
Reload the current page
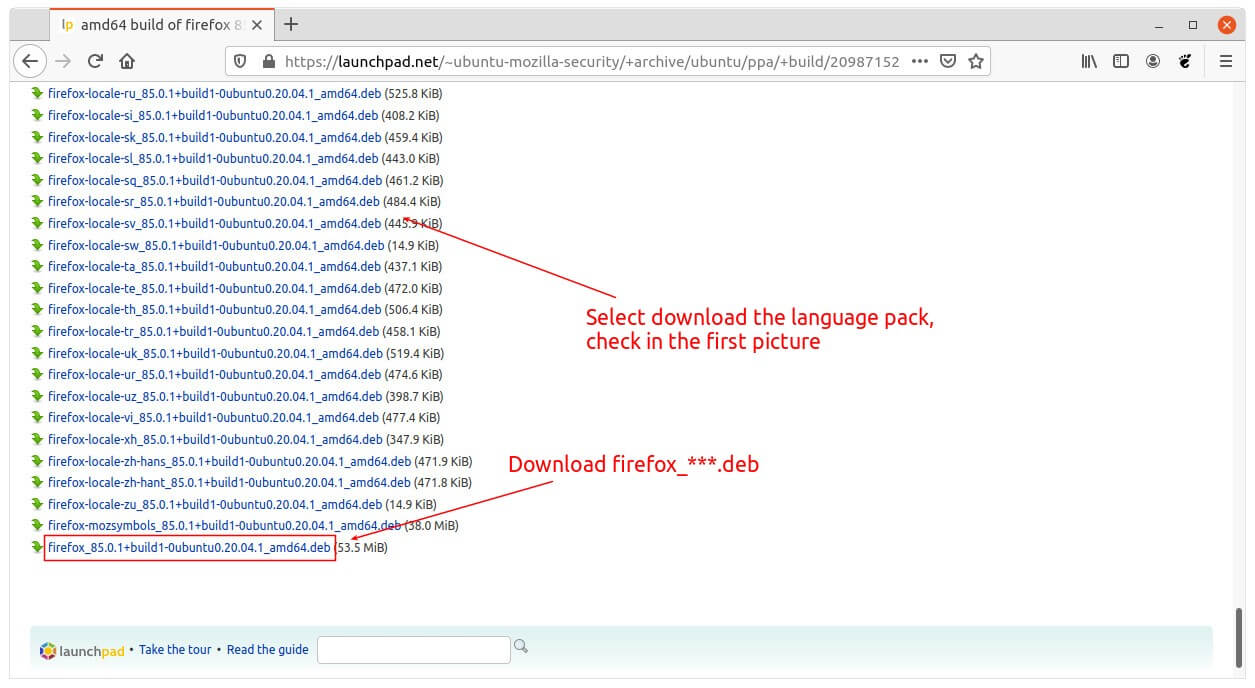point(95,61)
